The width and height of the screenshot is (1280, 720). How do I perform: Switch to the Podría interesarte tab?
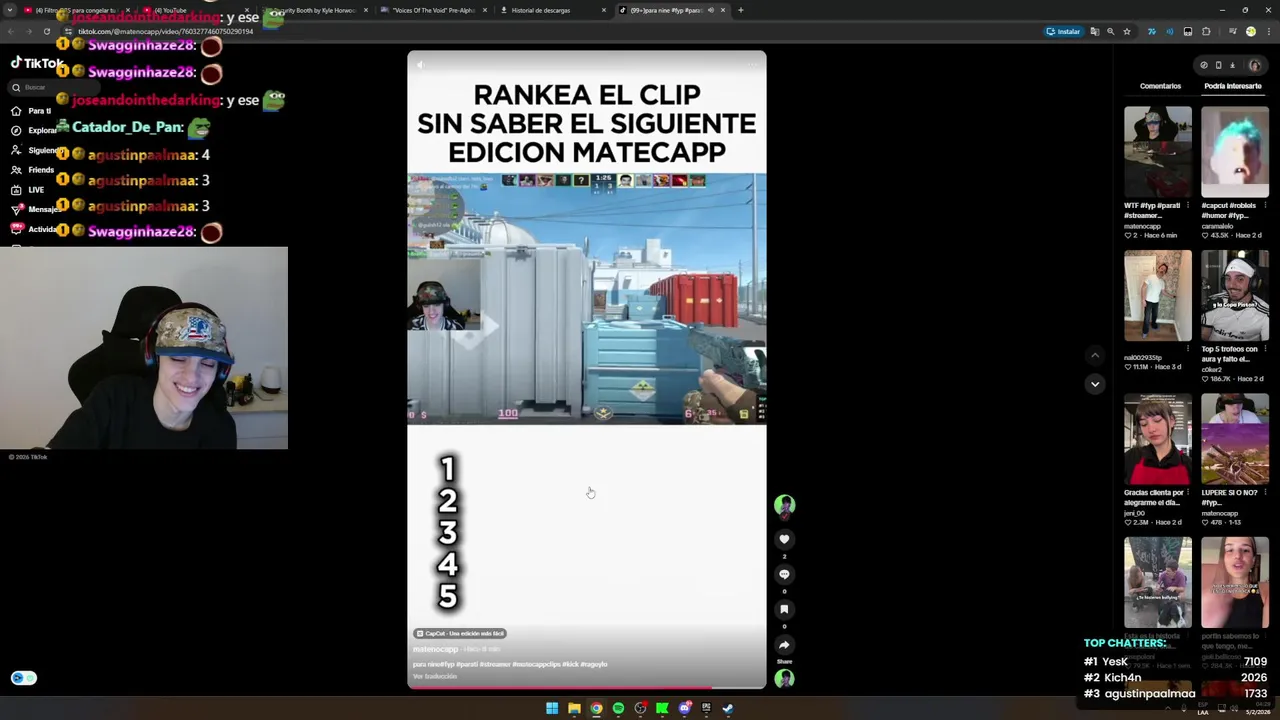point(1232,86)
